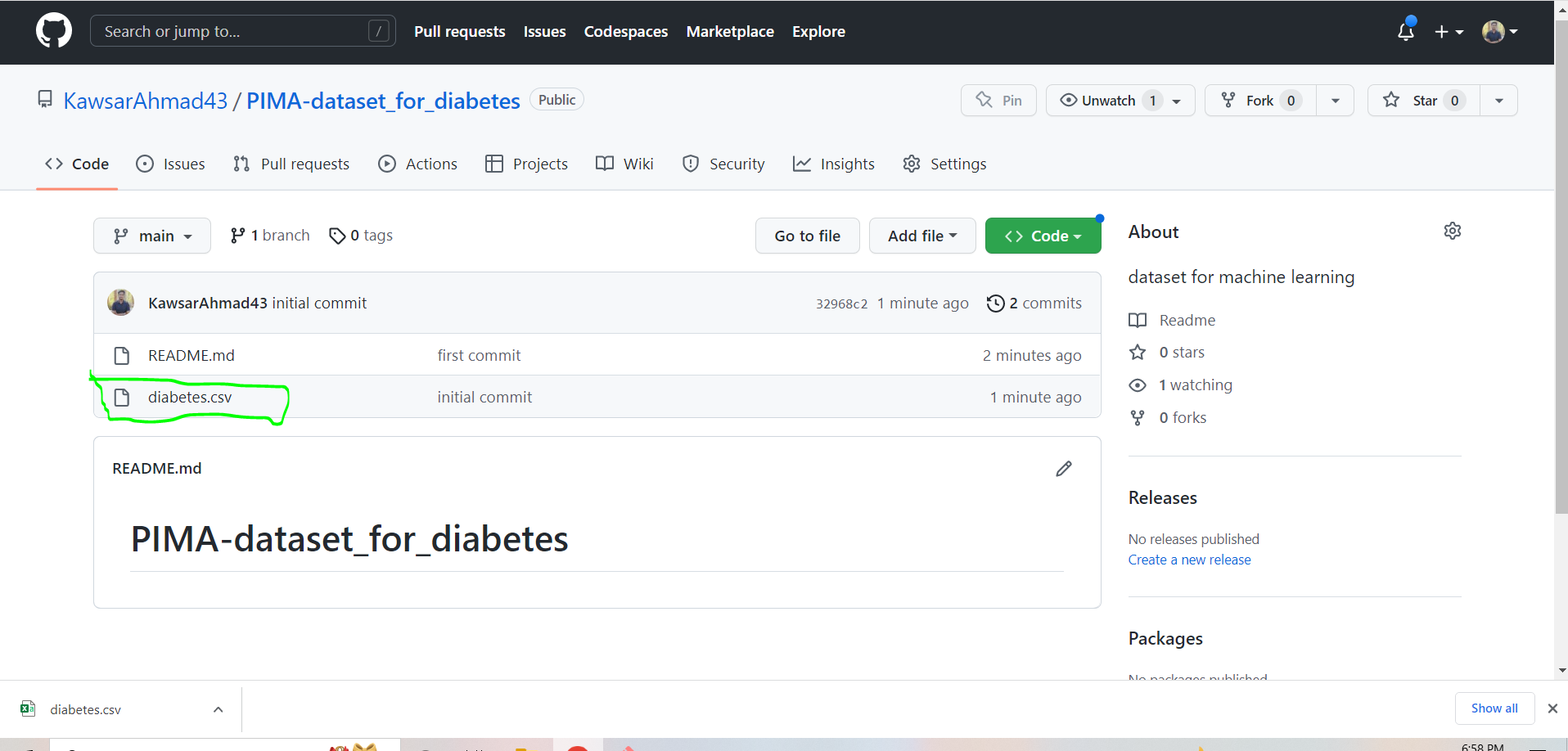Click the search or jump to field
Viewport: 1568px width, 751px height.
pos(242,31)
